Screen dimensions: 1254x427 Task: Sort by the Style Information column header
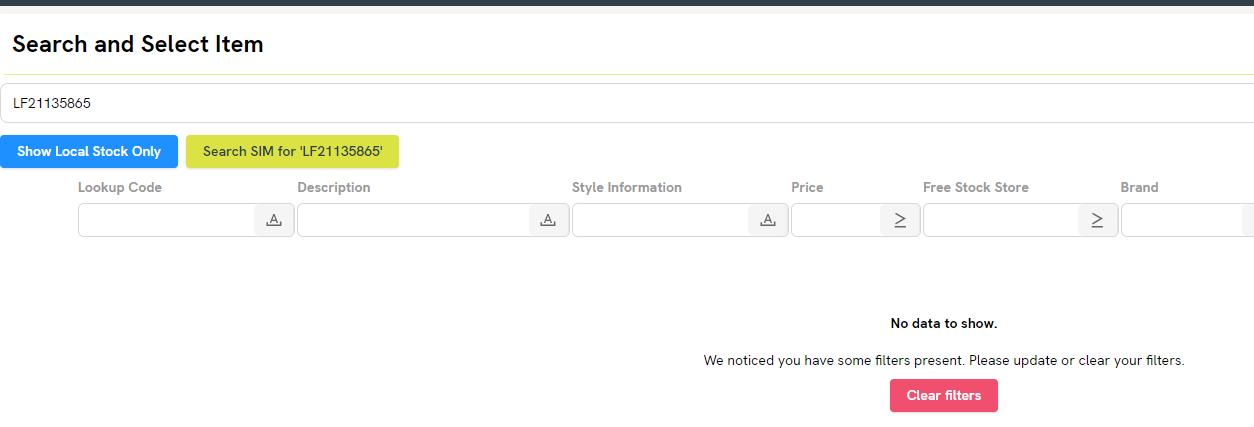[x=627, y=187]
